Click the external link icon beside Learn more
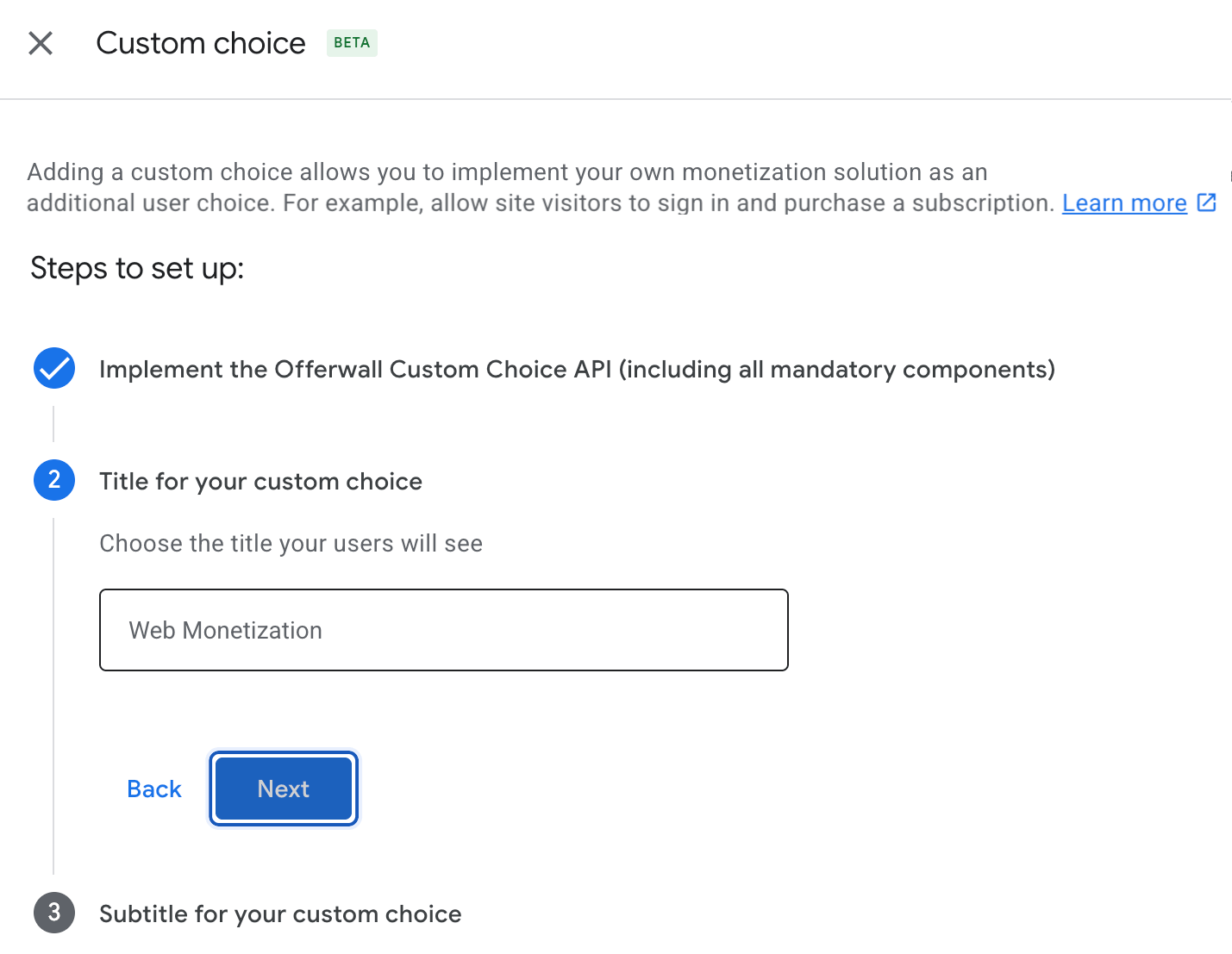This screenshot has width=1232, height=954. pos(1206,203)
